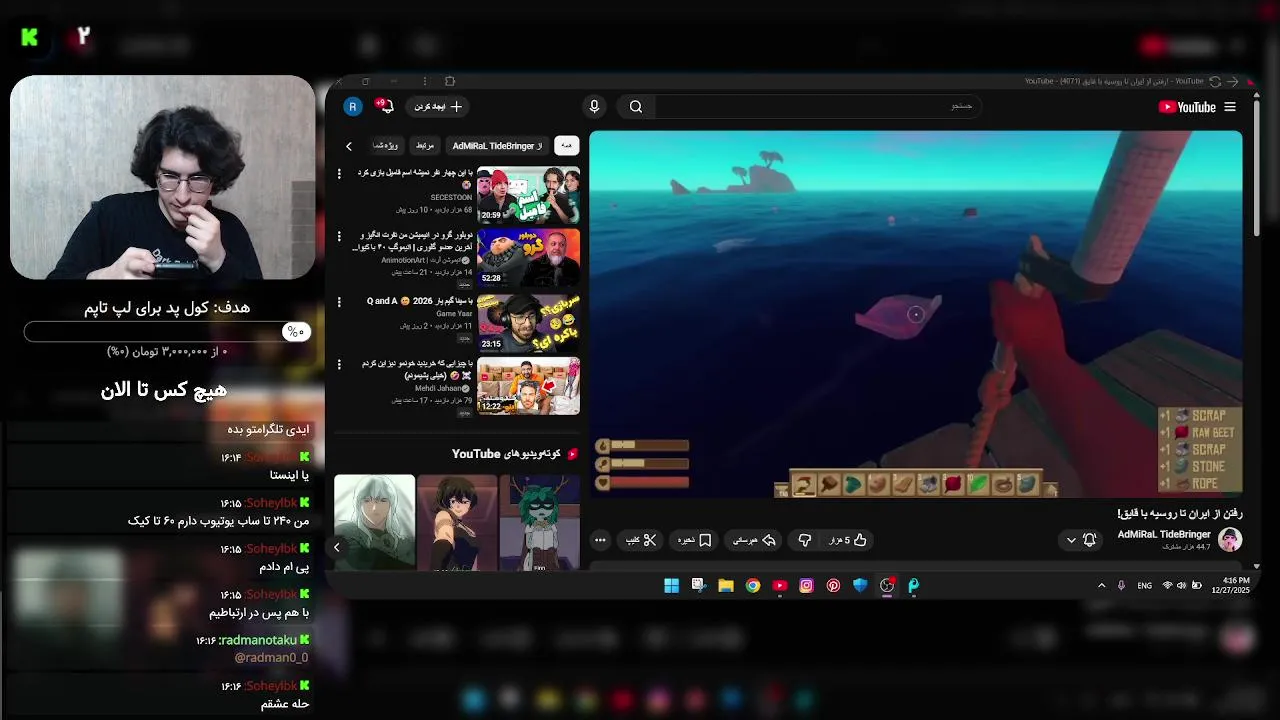The height and width of the screenshot is (720, 1280).
Task: Reload page using the window title bar refresh icon
Action: 1215,81
